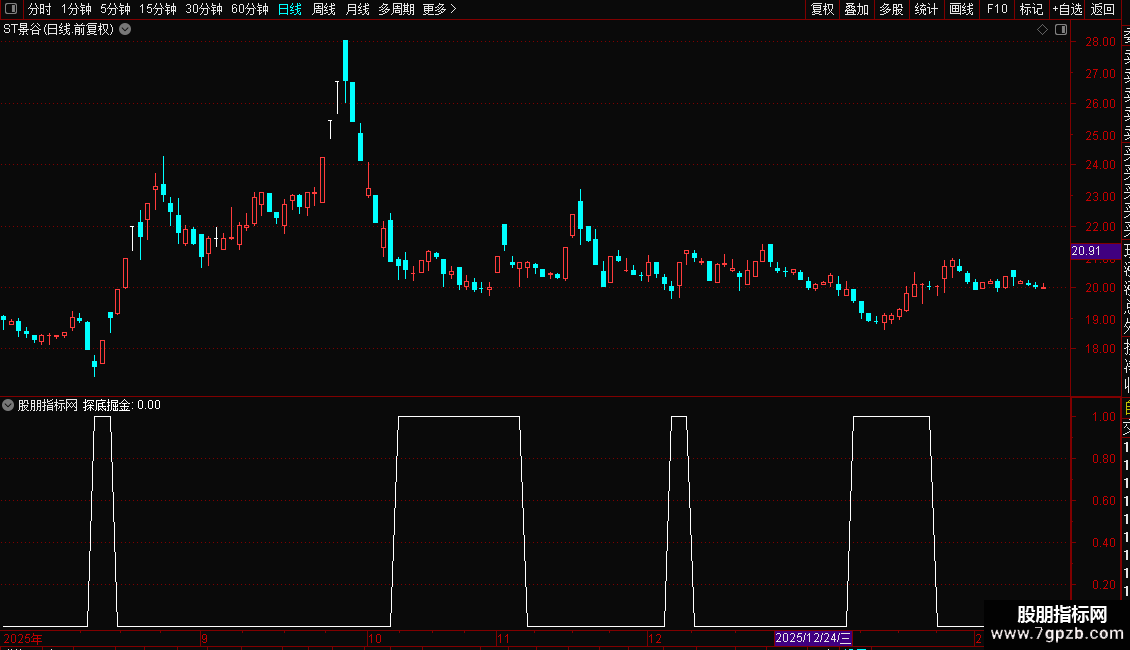Viewport: 1130px width, 650px height.
Task: Click the month 11 label on time axis
Action: tap(503, 638)
